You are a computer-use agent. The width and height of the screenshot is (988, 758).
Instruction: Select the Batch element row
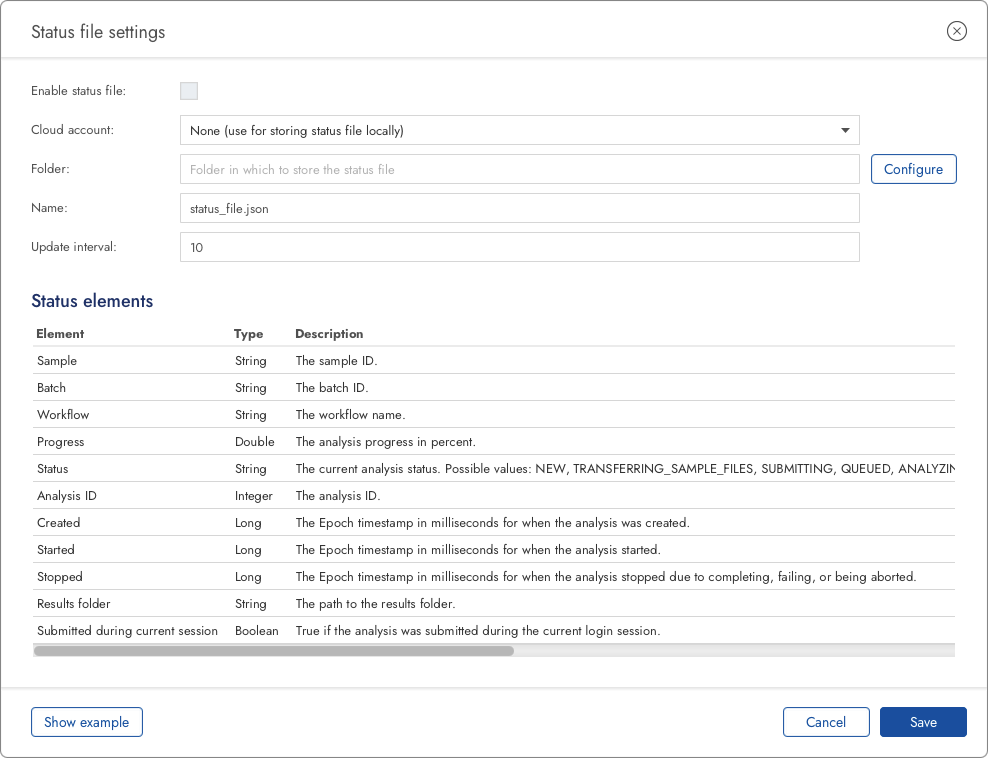click(52, 388)
